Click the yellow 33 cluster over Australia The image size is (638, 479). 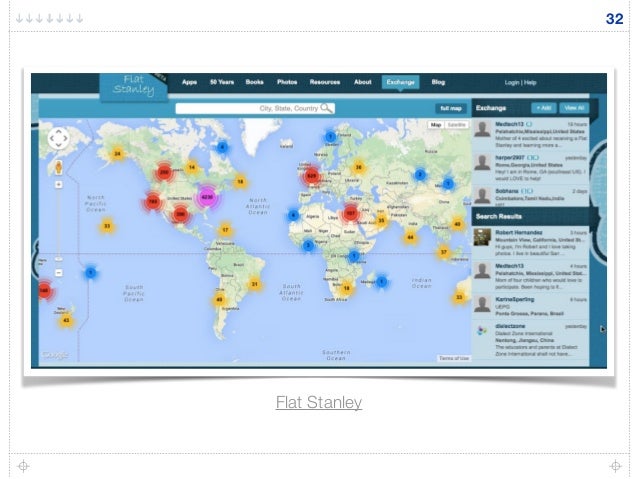[459, 297]
